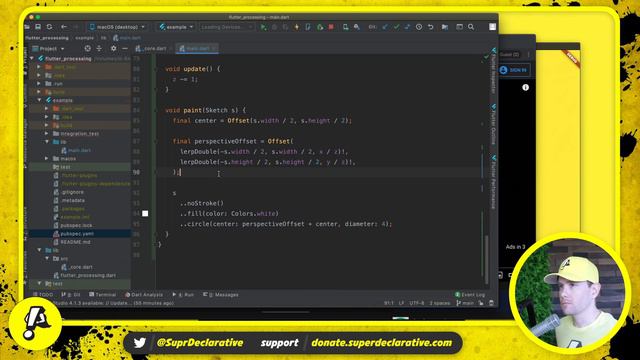Click the info icon in the window behind

pos(525,87)
